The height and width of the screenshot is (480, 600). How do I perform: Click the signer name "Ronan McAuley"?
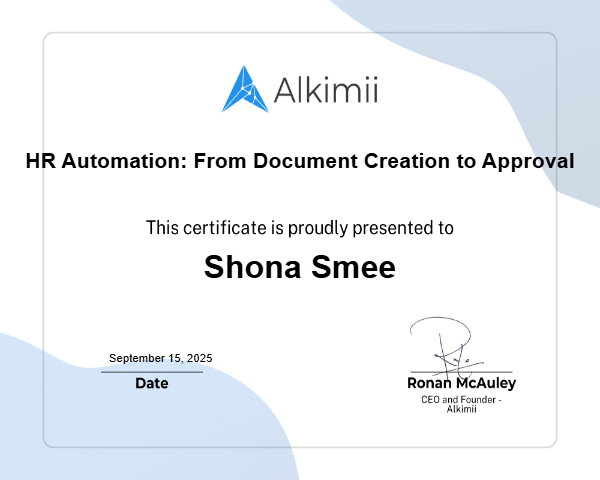[461, 383]
